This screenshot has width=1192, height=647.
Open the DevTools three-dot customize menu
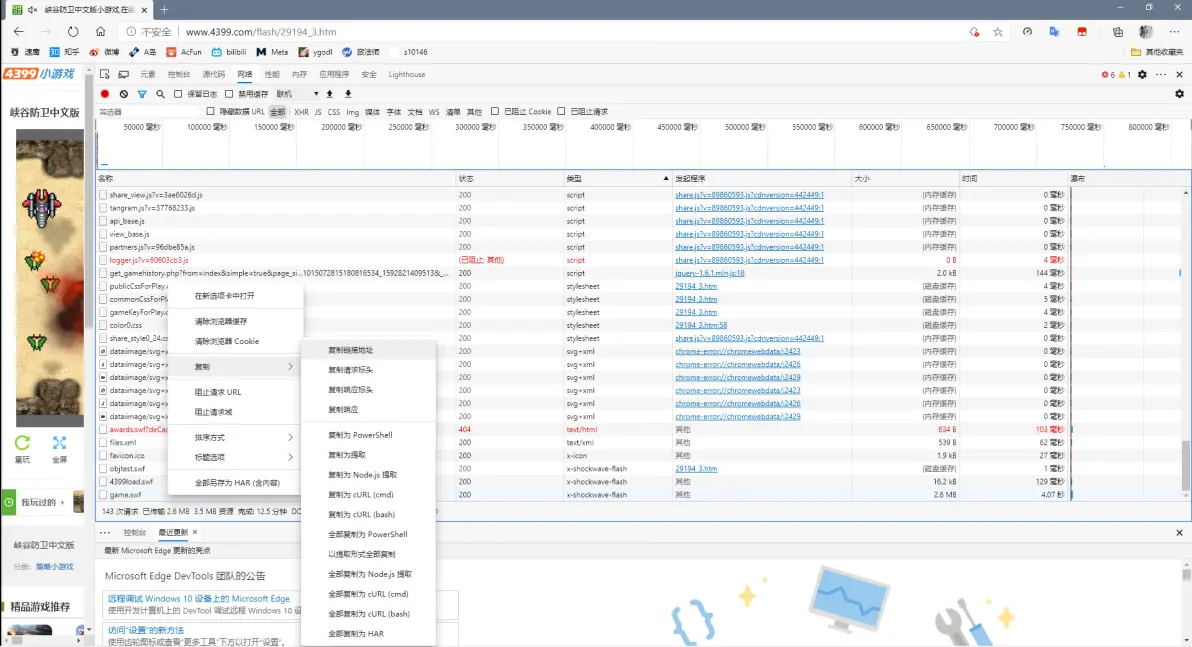(1161, 75)
